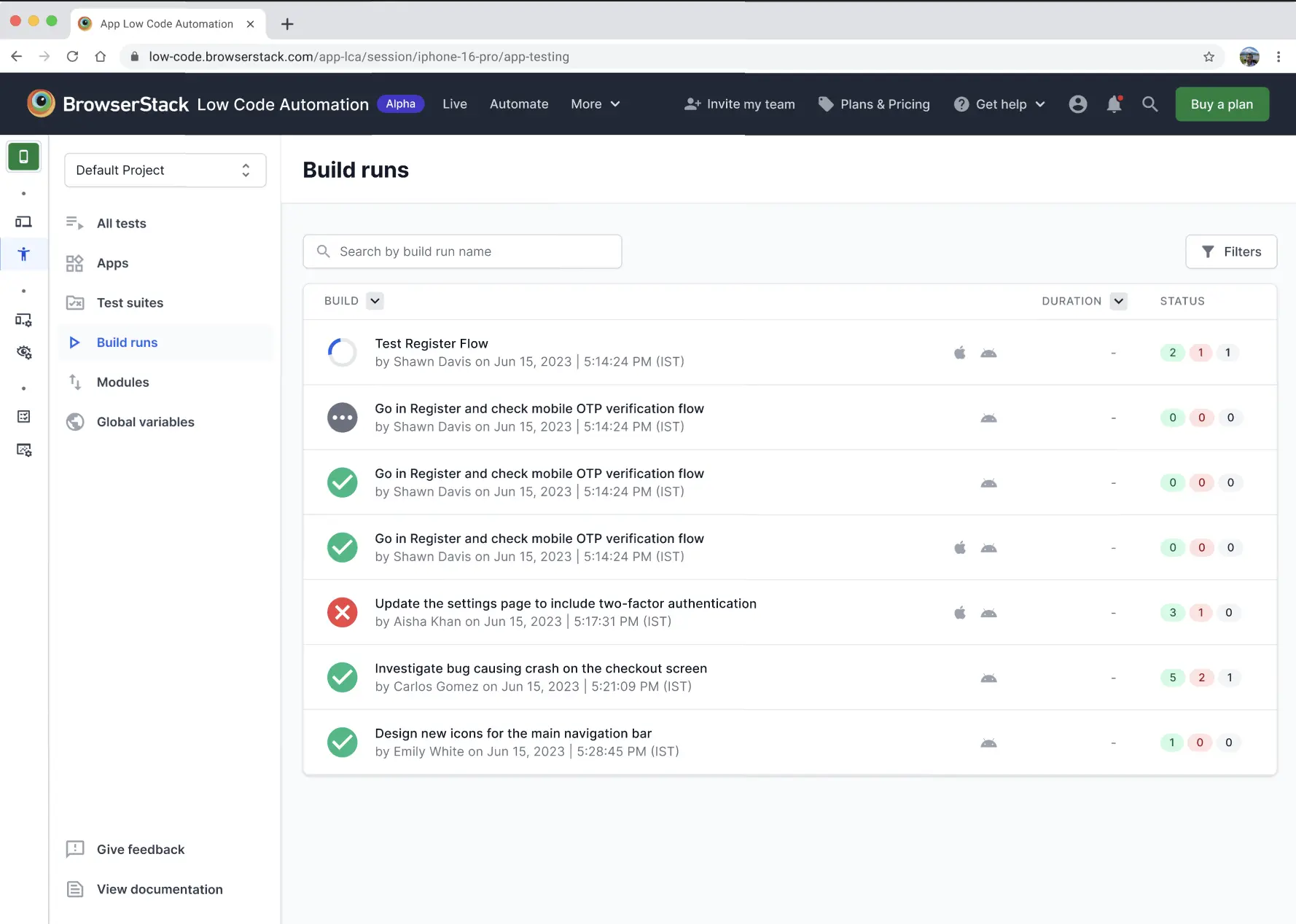Expand the More menu in the navbar
This screenshot has width=1296, height=924.
pos(595,104)
